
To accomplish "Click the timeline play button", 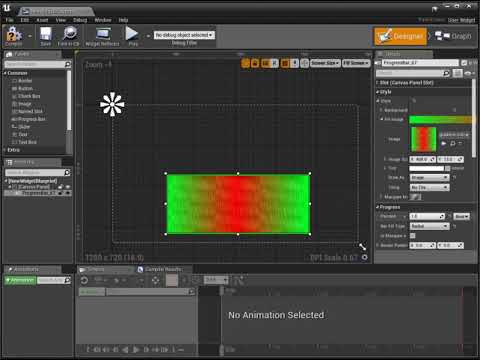I will point(136,350).
